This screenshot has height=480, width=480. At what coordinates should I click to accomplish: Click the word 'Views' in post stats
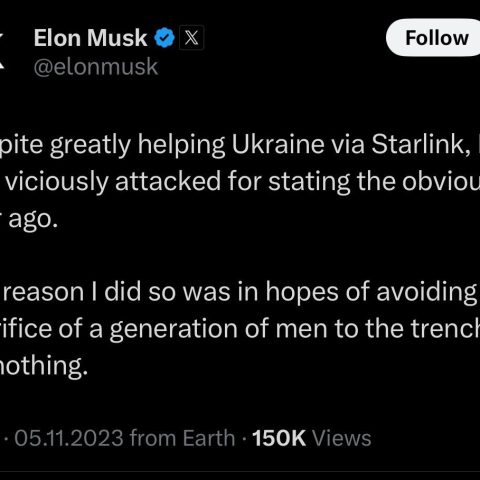point(342,438)
